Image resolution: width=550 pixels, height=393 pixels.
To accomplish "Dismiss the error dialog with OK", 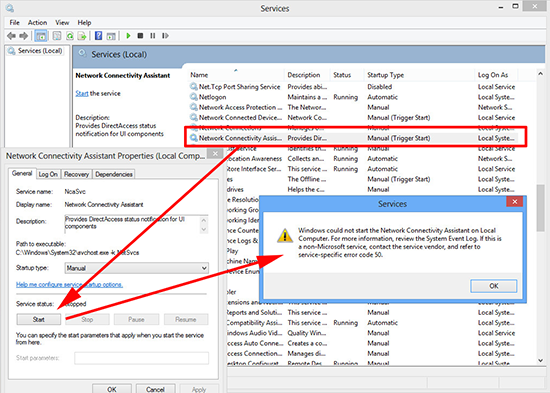I will [494, 286].
